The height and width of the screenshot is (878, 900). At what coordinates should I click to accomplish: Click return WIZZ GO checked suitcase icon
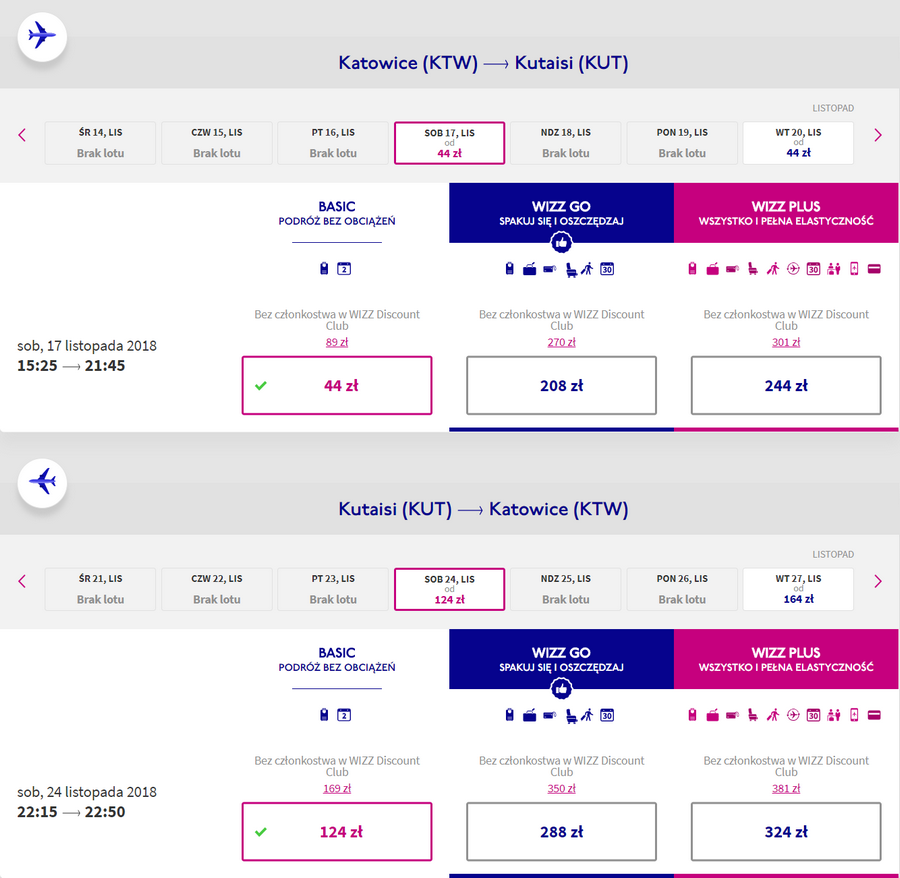point(529,716)
